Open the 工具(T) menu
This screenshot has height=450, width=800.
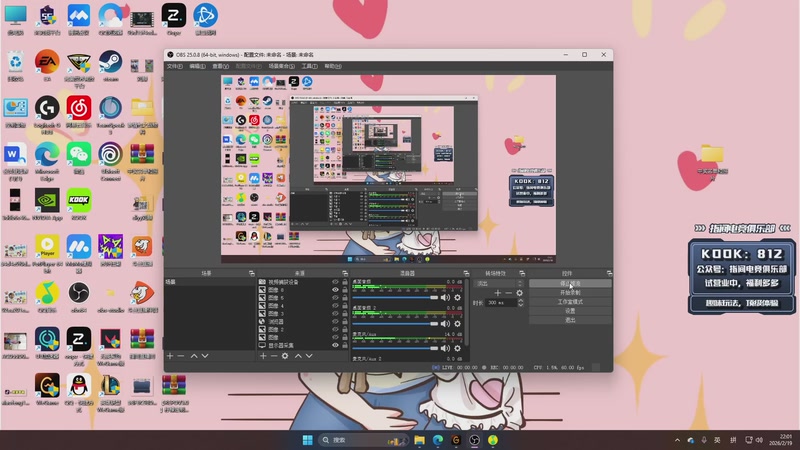point(309,66)
